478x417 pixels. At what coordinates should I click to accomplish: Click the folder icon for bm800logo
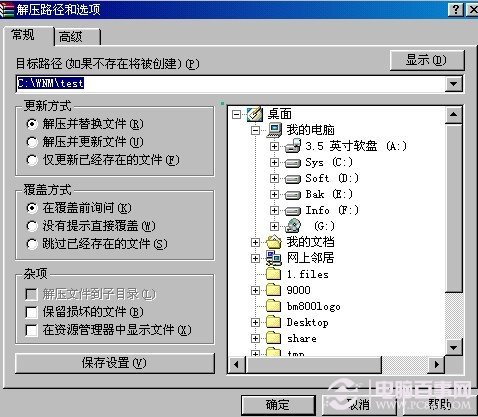coord(274,306)
